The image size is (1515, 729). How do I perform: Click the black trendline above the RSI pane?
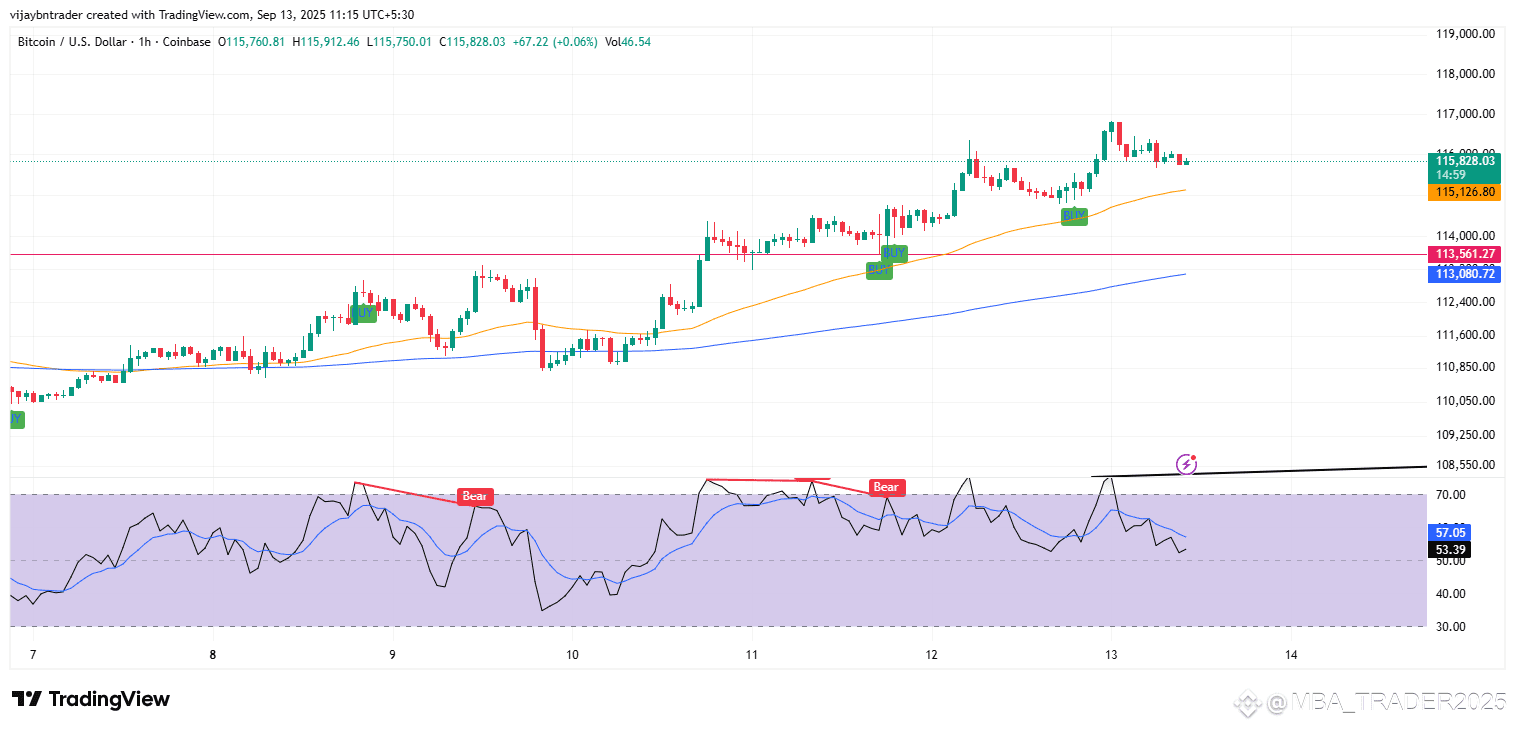point(1258,471)
